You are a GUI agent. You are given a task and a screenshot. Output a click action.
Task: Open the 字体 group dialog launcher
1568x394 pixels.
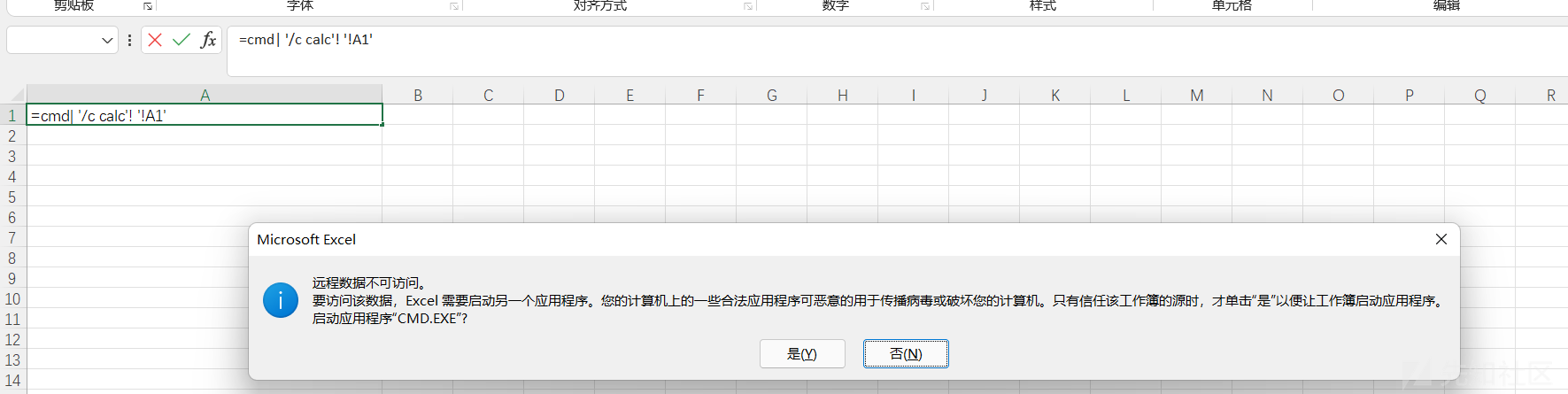pos(454,6)
